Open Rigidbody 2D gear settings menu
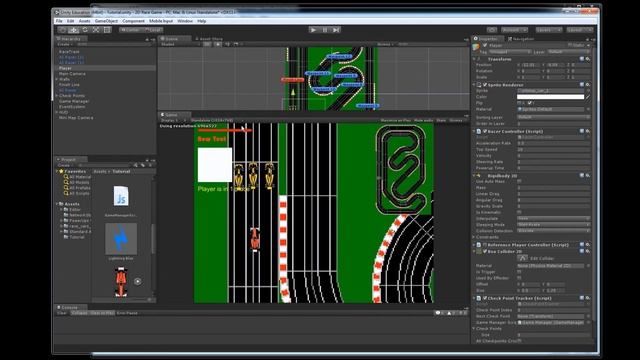The height and width of the screenshot is (360, 640). click(x=588, y=176)
